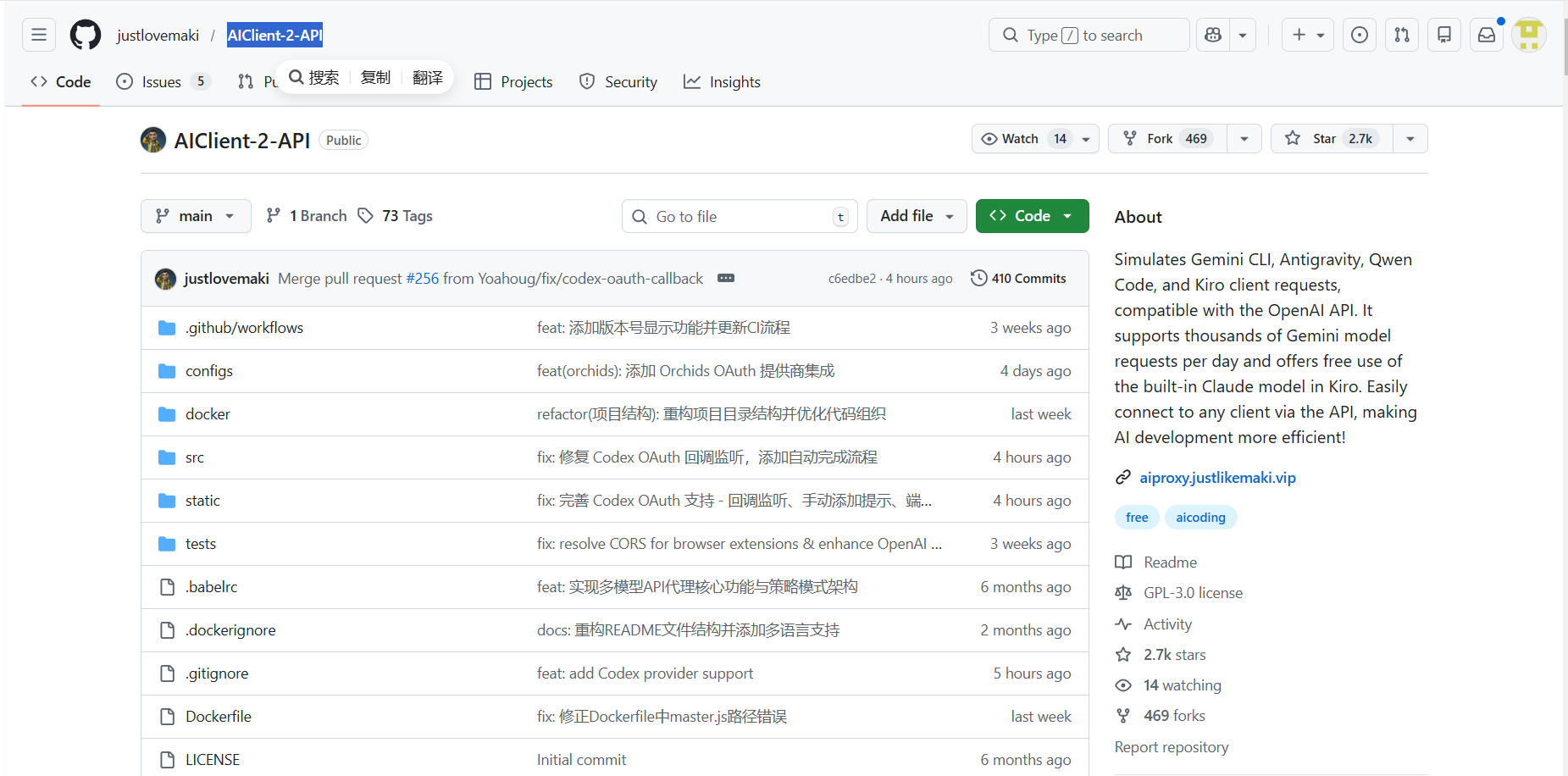Viewport: 1568px width, 776px height.
Task: Click justlovemaki owner breadcrumb link
Action: point(158,36)
